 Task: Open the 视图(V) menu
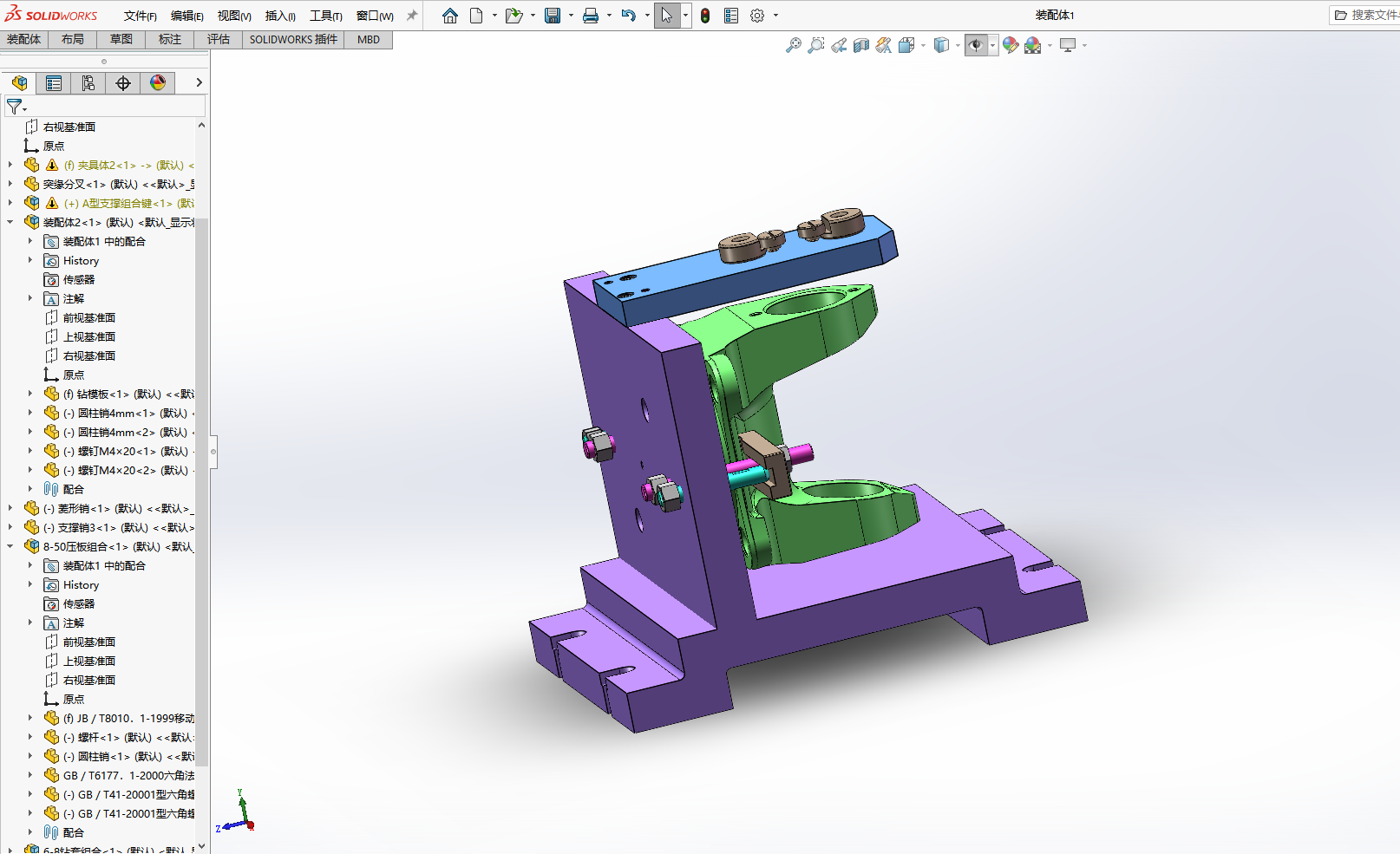pyautogui.click(x=234, y=16)
